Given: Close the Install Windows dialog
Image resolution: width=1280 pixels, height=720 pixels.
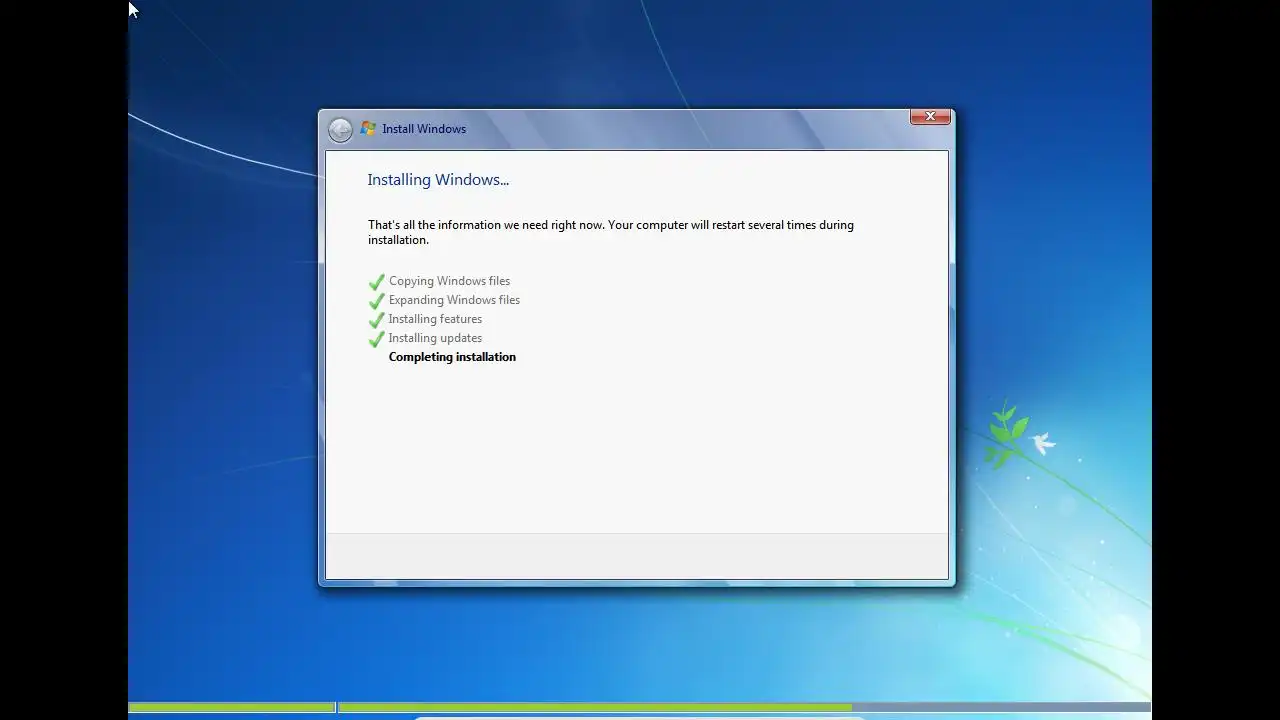Looking at the screenshot, I should coord(930,117).
